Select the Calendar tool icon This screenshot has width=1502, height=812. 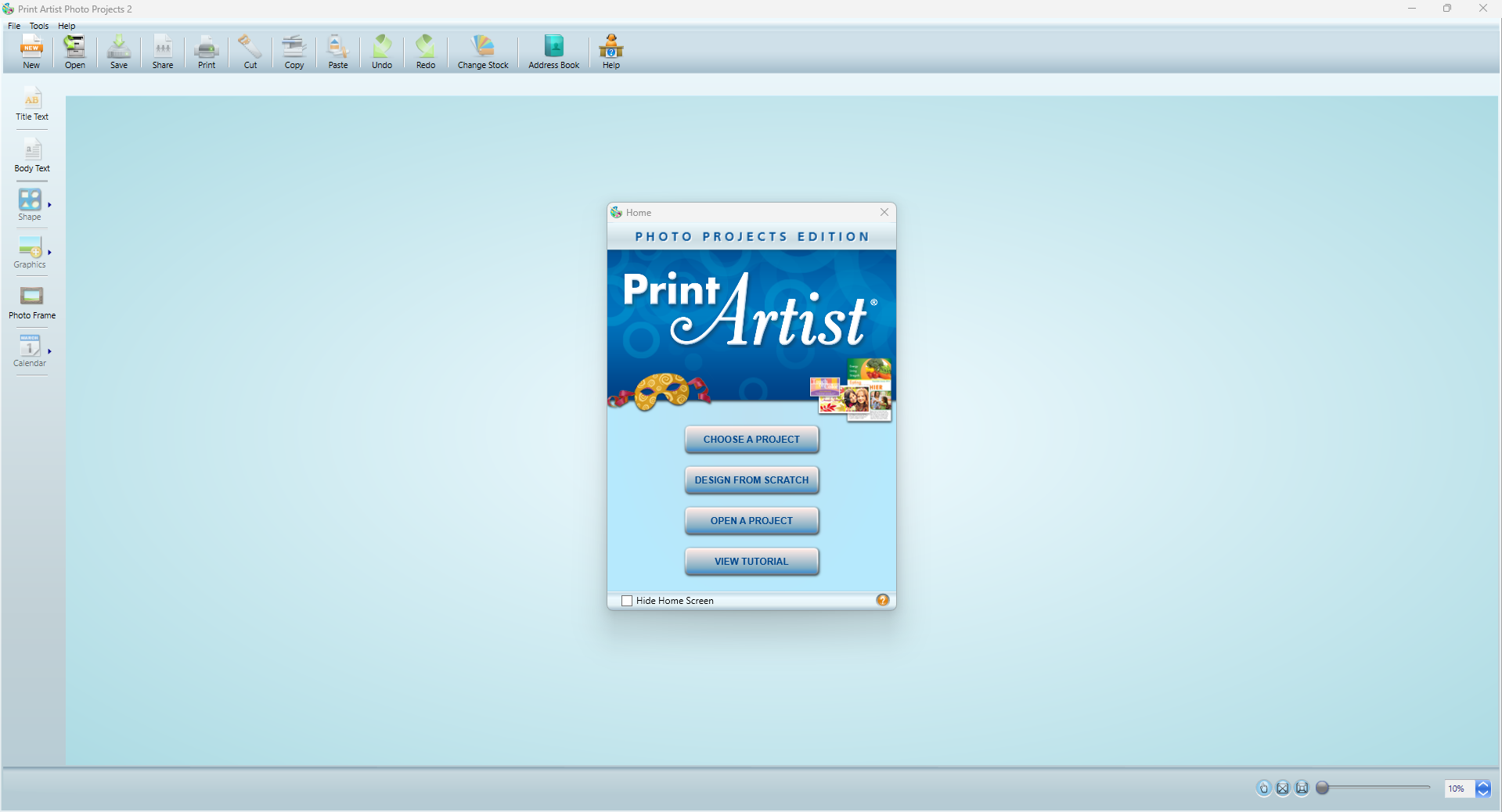30,346
